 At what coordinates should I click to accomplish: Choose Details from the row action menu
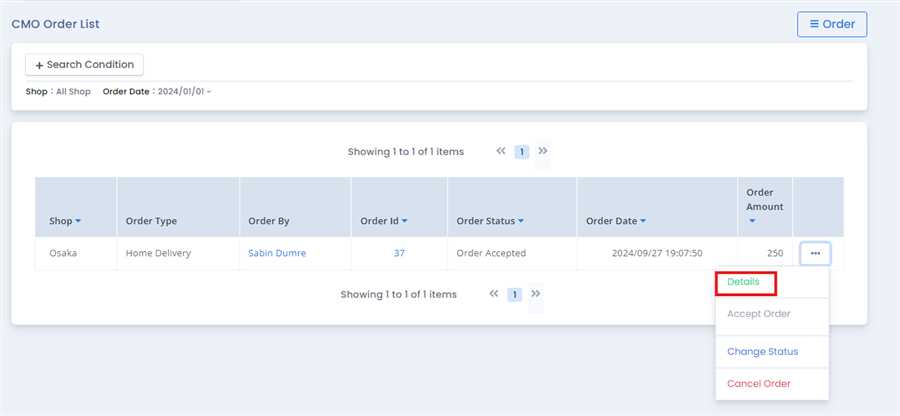(743, 283)
